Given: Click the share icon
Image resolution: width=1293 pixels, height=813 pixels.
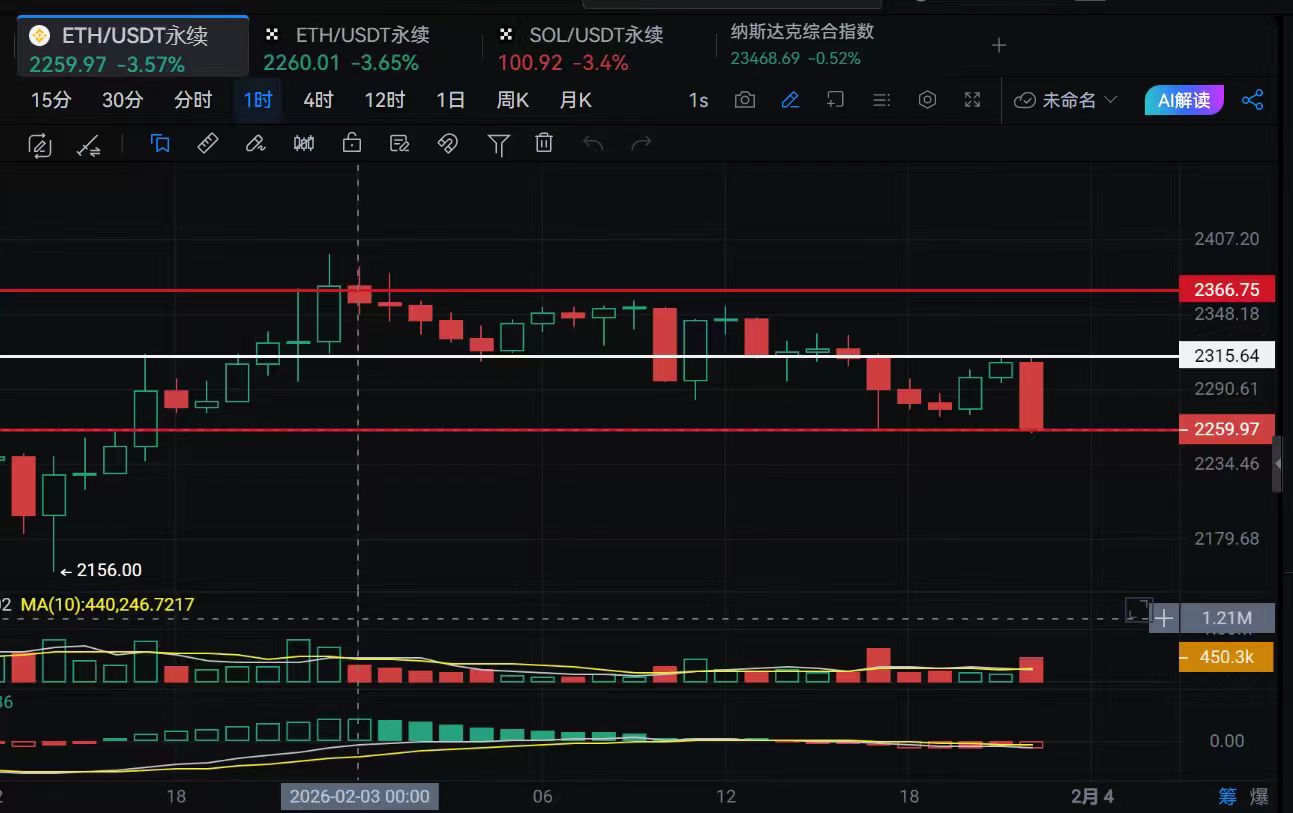Looking at the screenshot, I should (1252, 100).
